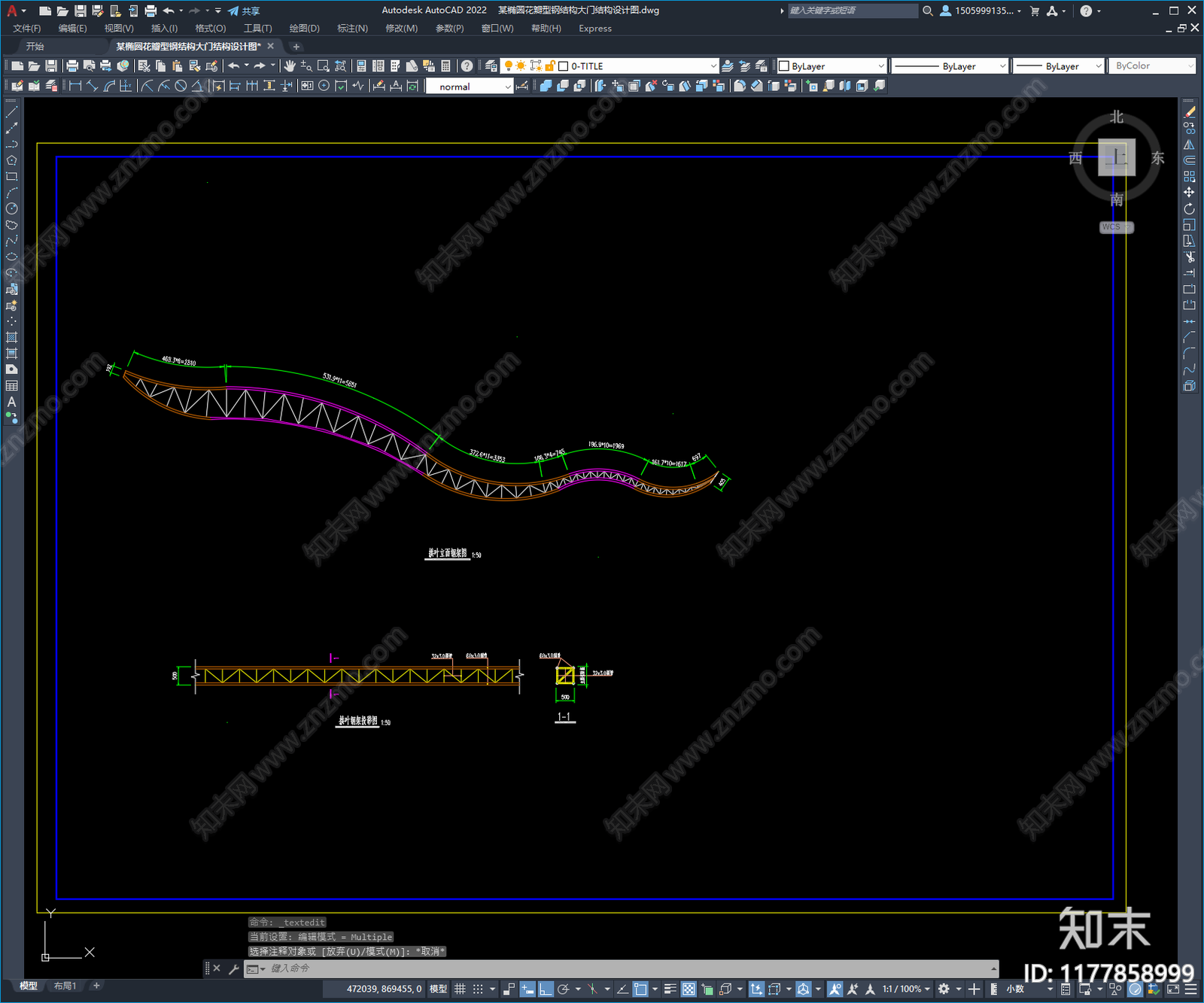Click the keyword search box in title bar

click(852, 11)
